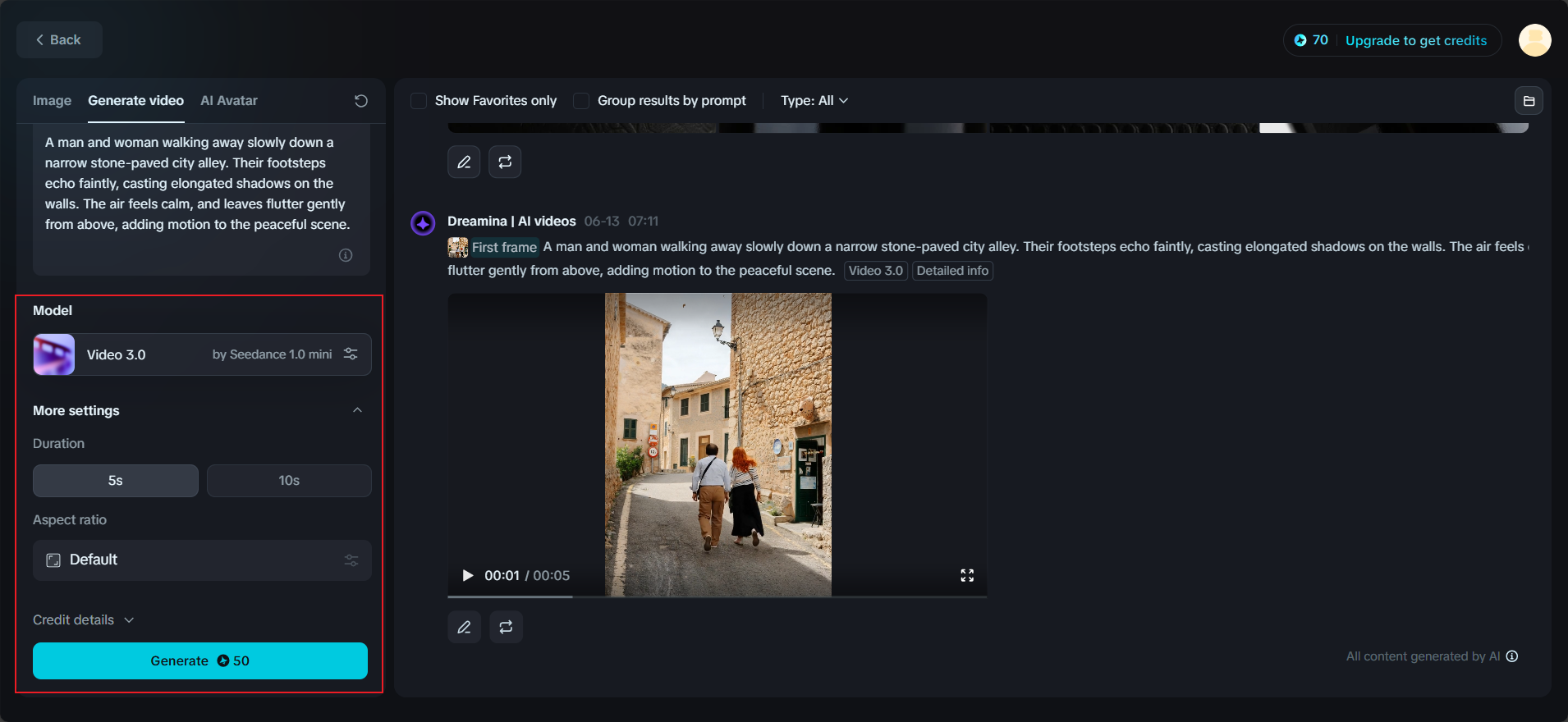Click the credits balance 70 icon
Image resolution: width=1568 pixels, height=722 pixels.
[x=1300, y=40]
